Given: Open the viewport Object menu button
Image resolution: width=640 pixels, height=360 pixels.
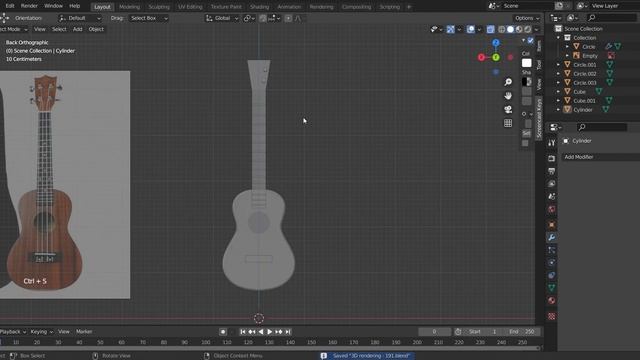Looking at the screenshot, I should (x=96, y=29).
